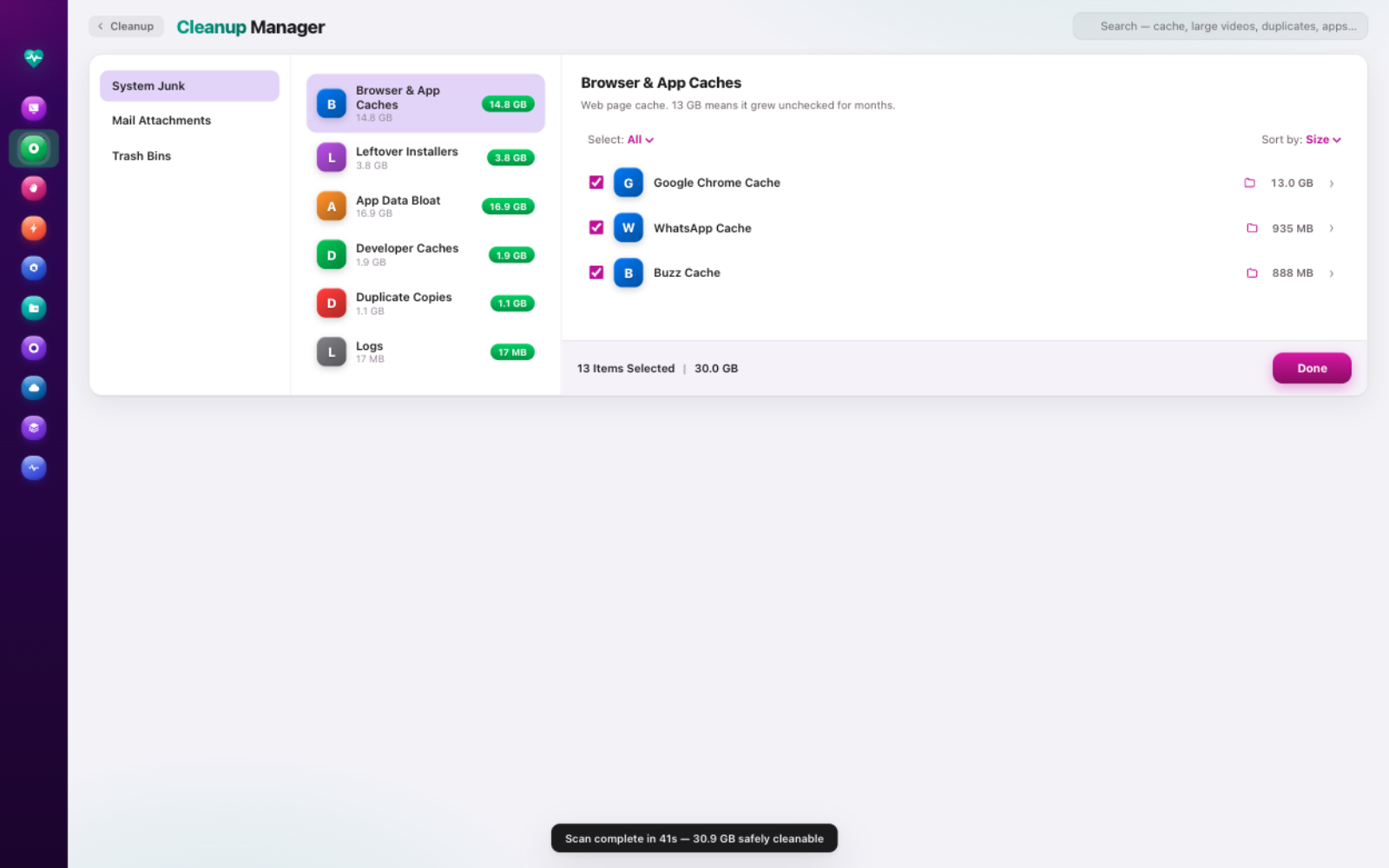Expand Google Chrome Cache row chevron
Viewport: 1389px width, 868px height.
tap(1332, 183)
